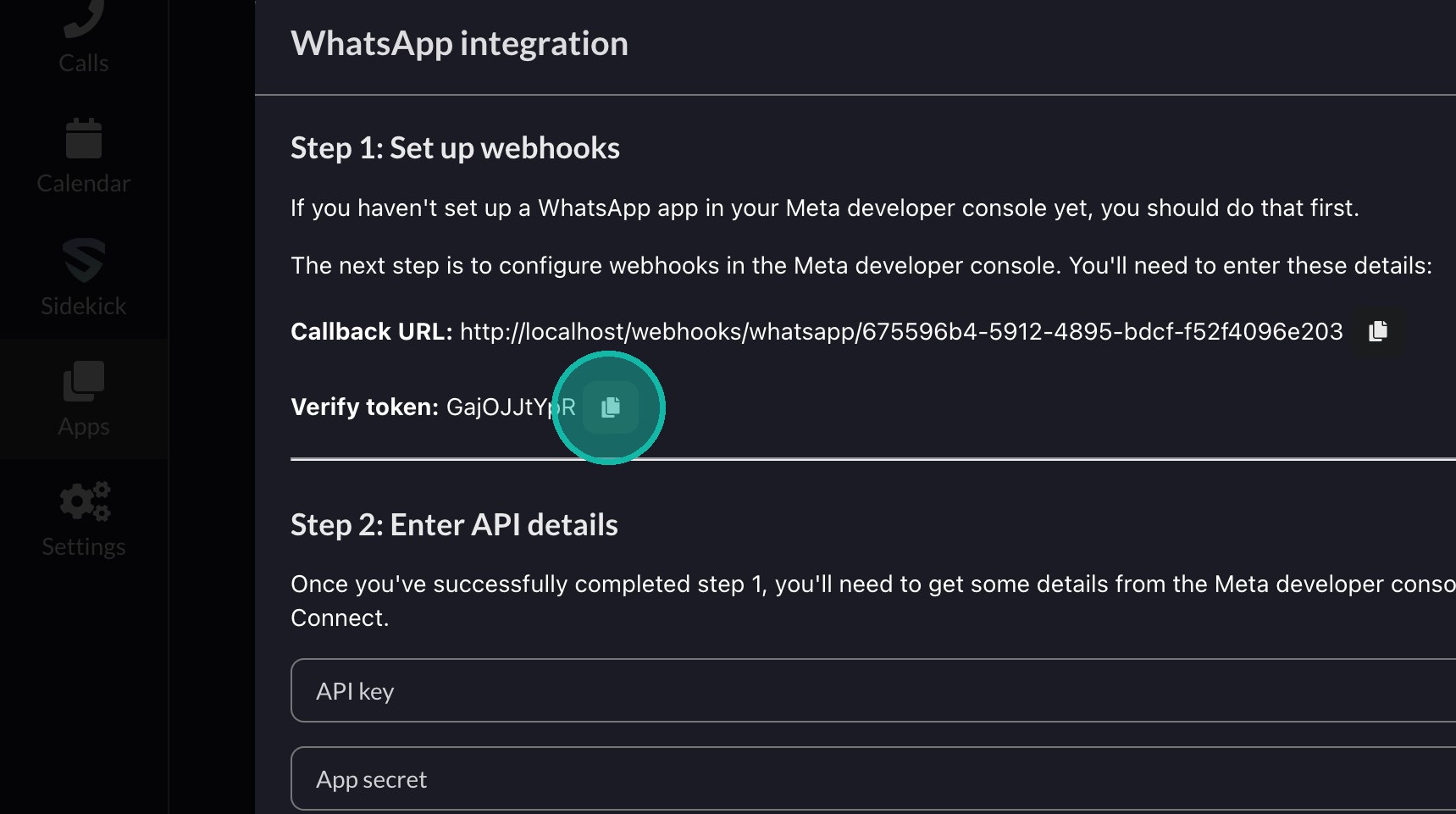Image resolution: width=1456 pixels, height=814 pixels.
Task: Select the Apps sidebar label
Action: (83, 427)
